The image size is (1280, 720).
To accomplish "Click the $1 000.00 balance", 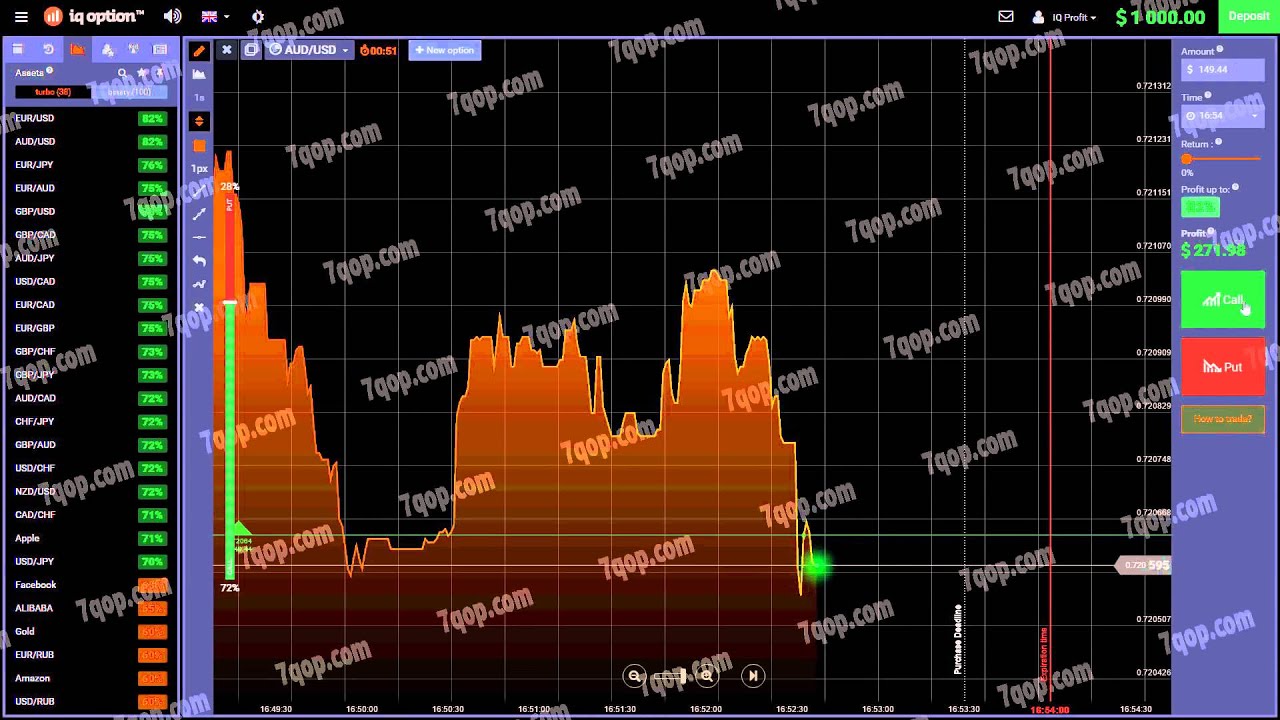I will coord(1160,16).
